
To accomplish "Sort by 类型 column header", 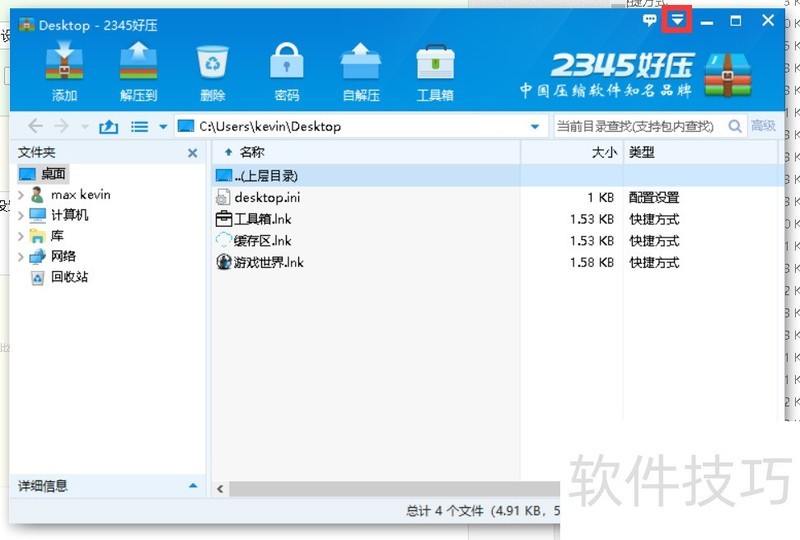I will pos(701,152).
